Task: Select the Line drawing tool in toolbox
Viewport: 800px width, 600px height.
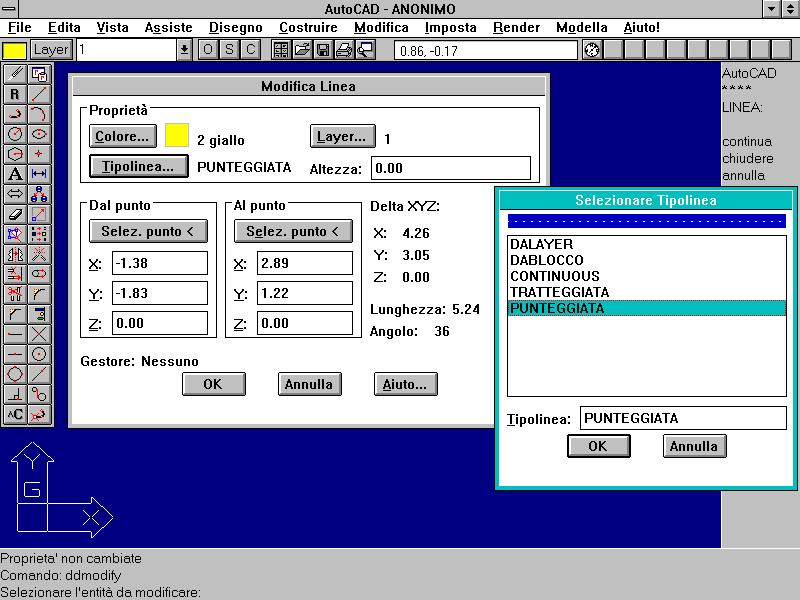Action: [x=39, y=94]
